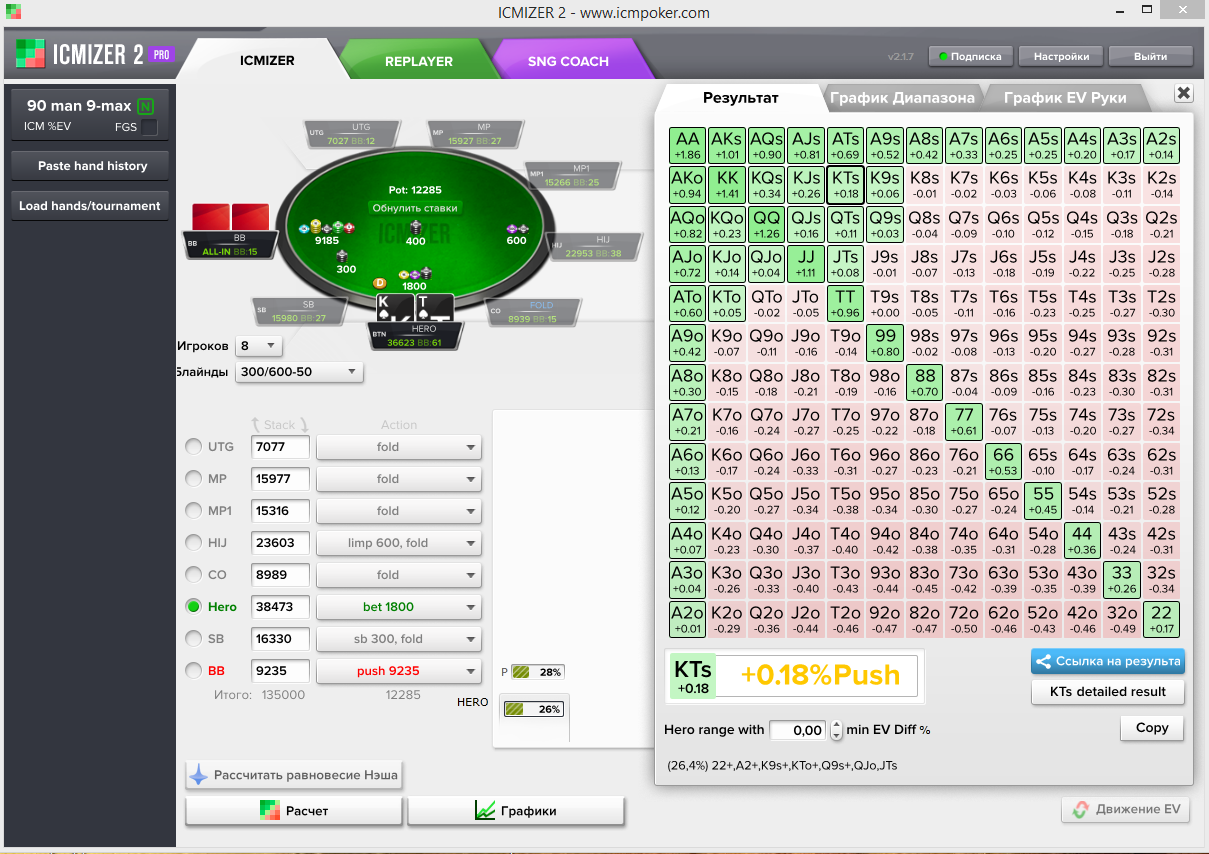Click Load hands/tournament button
The height and width of the screenshot is (854, 1209).
coord(90,206)
